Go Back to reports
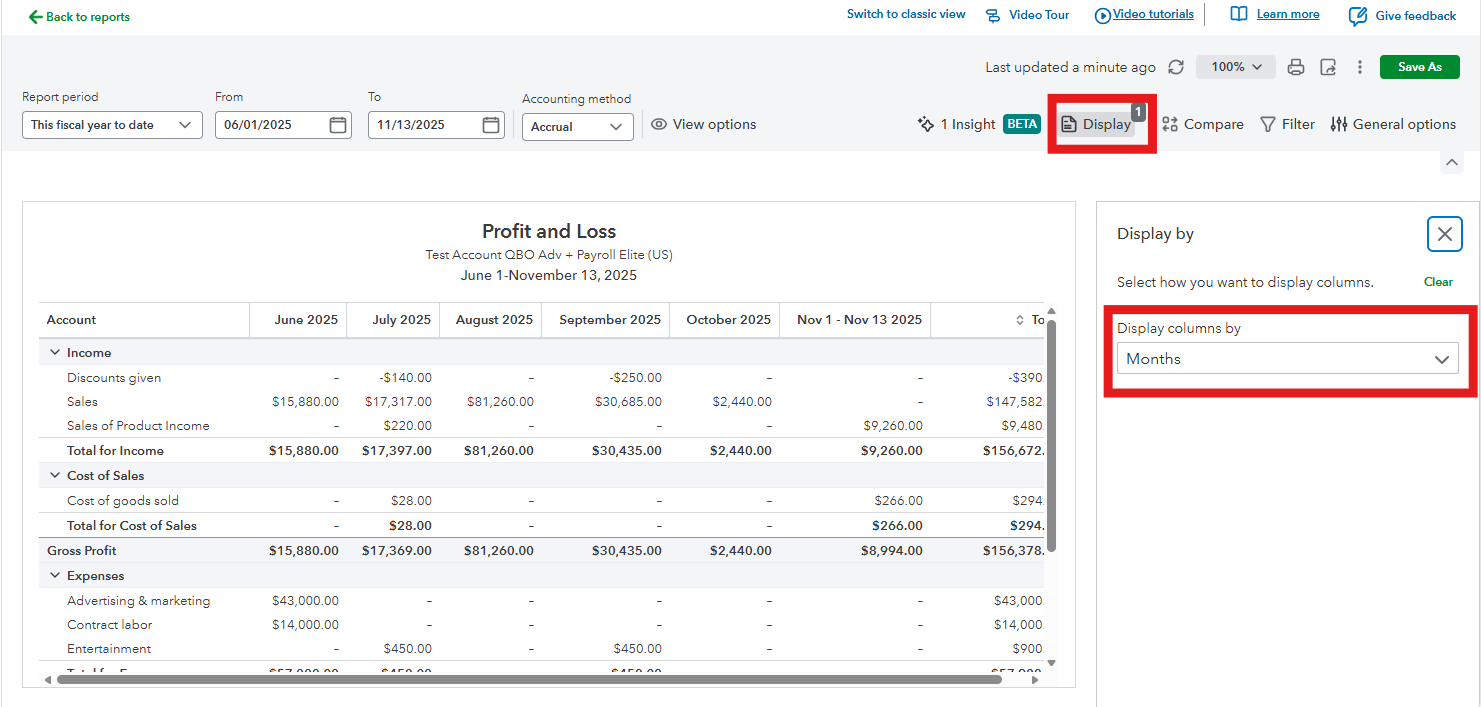Image resolution: width=1481 pixels, height=707 pixels. point(79,17)
